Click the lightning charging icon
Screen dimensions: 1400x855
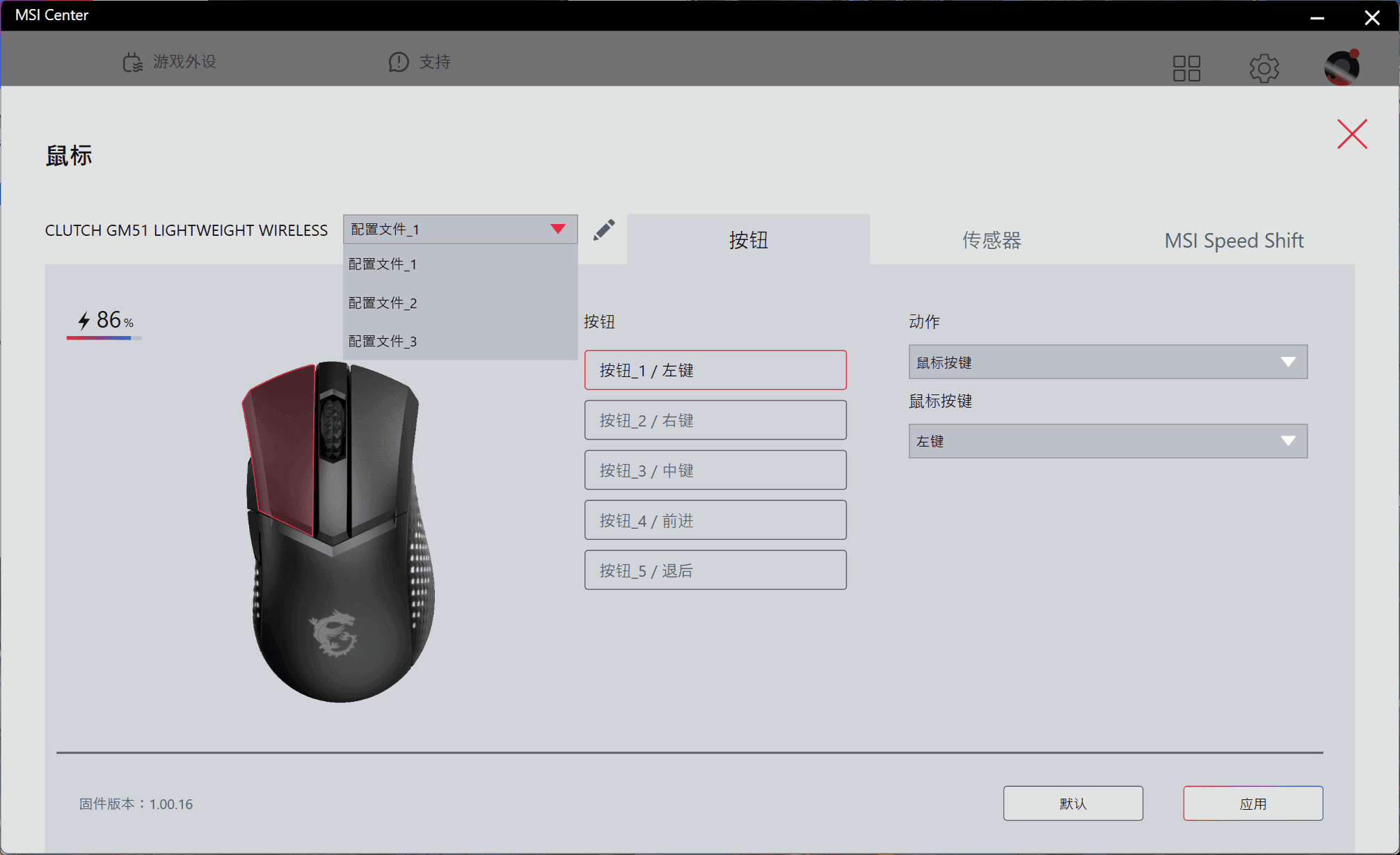(84, 321)
